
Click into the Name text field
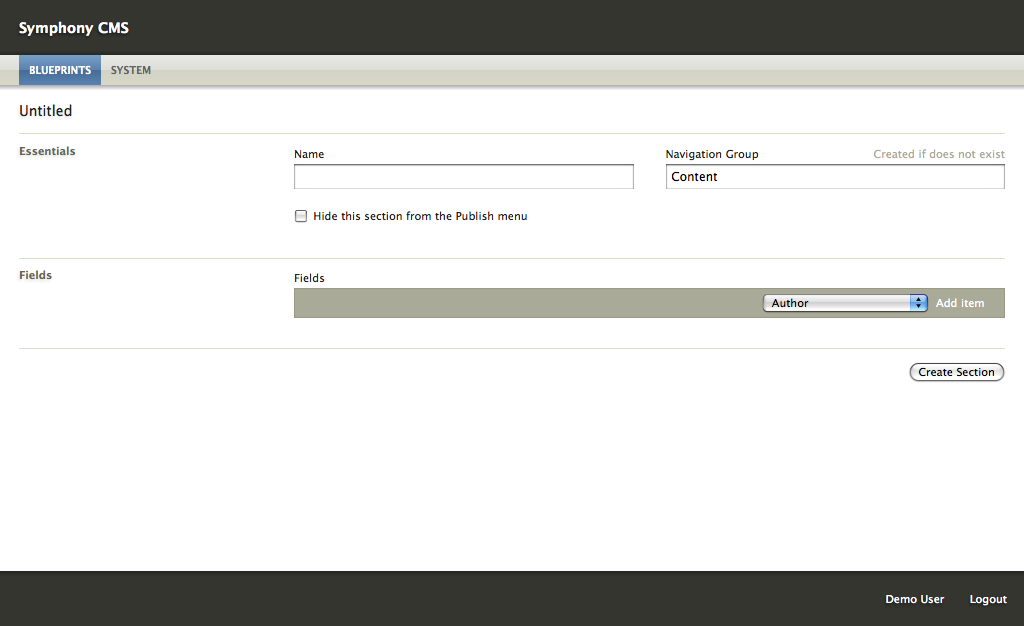[464, 177]
